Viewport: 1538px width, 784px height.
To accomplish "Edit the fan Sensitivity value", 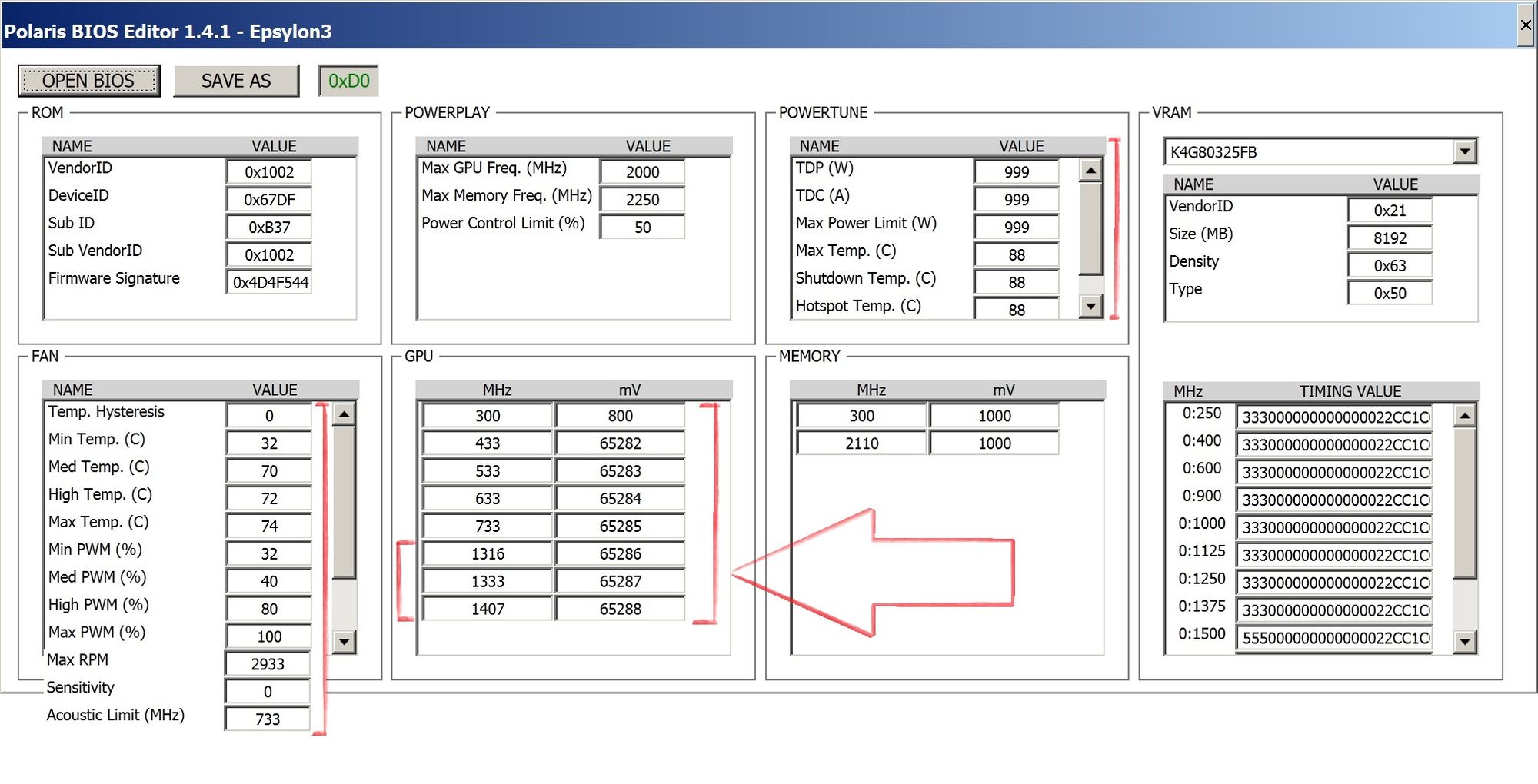I will (x=268, y=691).
